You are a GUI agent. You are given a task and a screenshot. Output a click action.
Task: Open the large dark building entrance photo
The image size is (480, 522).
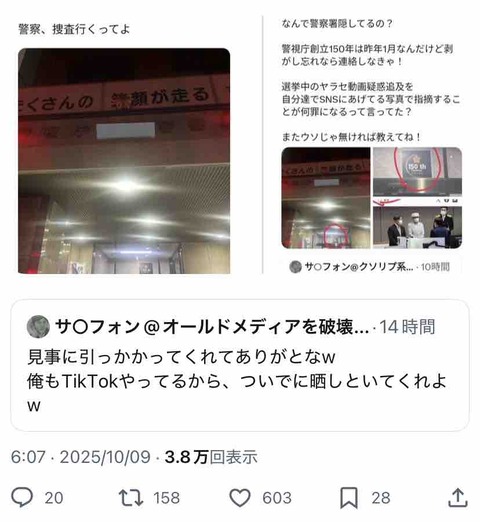click(124, 161)
